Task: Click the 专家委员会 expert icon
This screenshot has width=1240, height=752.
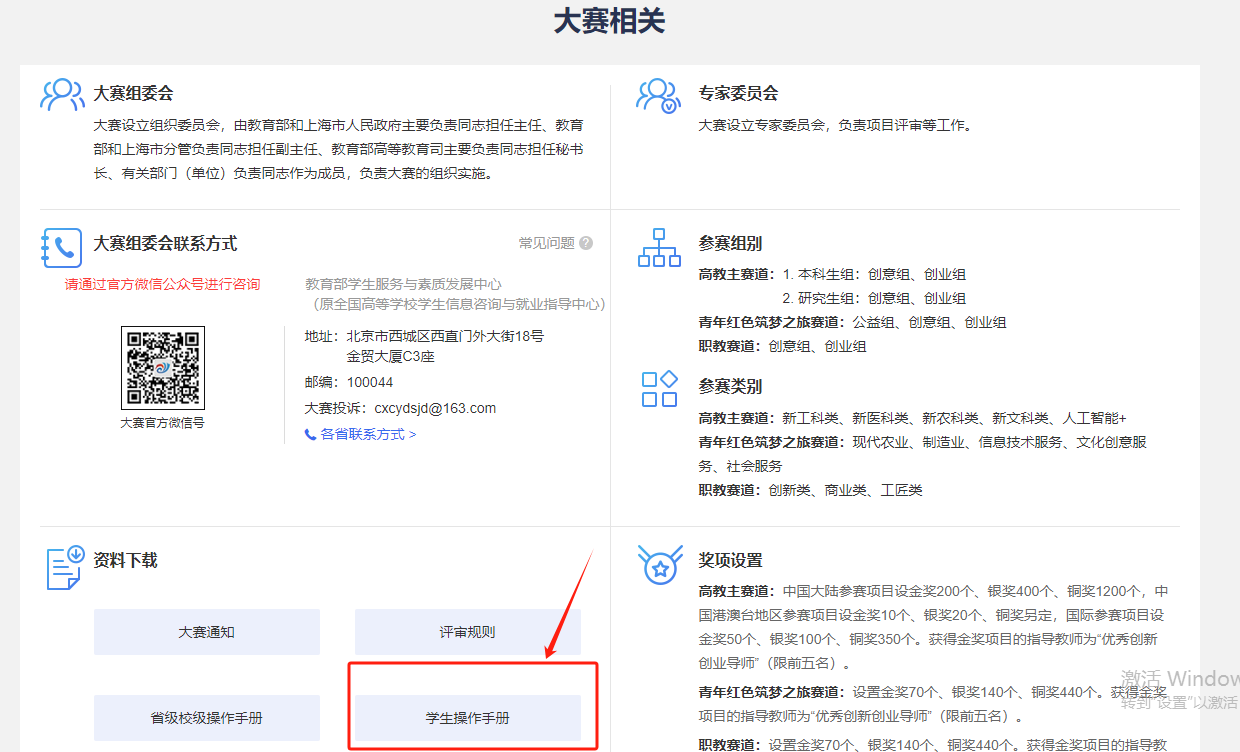Action: point(658,96)
